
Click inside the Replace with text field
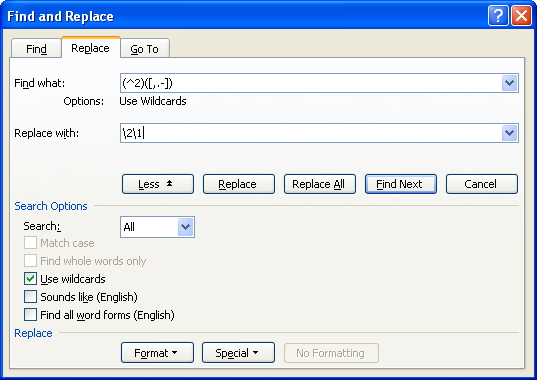[x=311, y=133]
